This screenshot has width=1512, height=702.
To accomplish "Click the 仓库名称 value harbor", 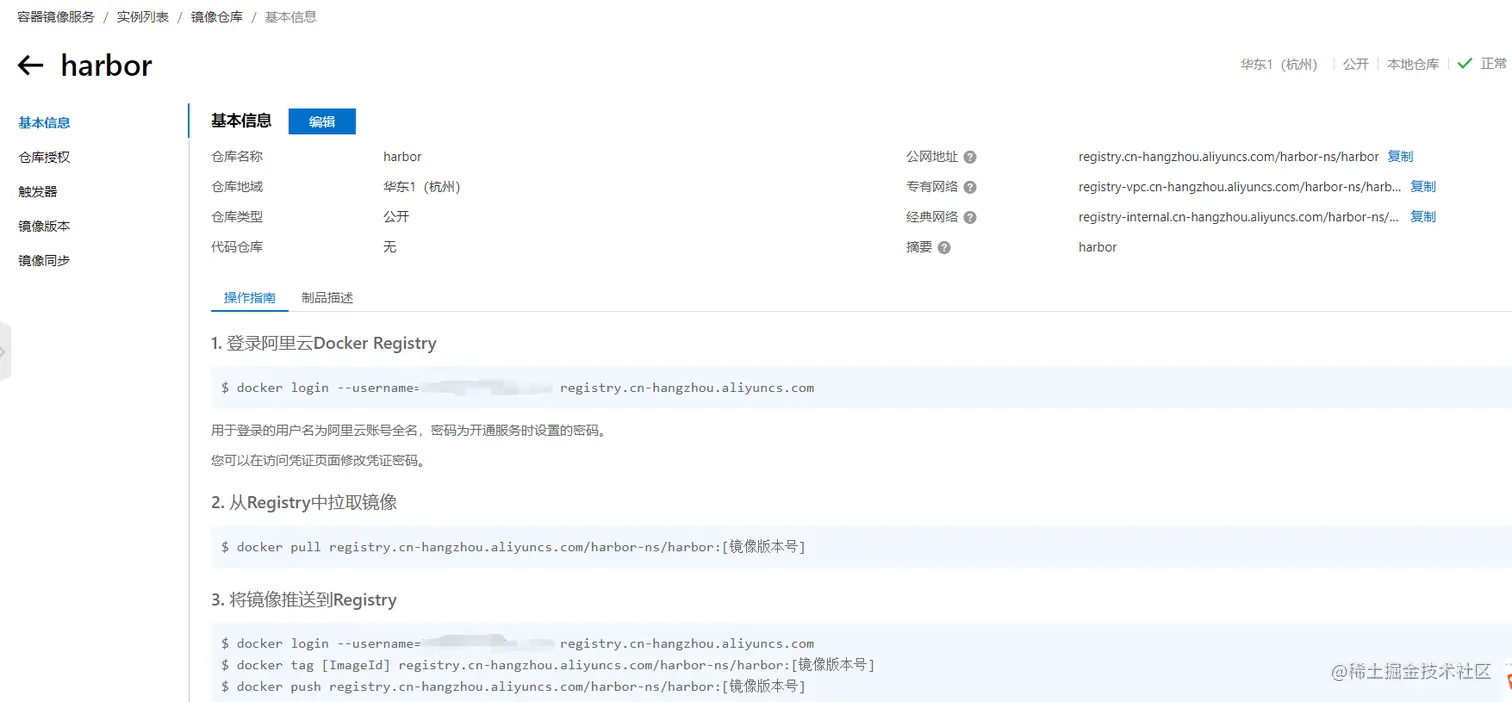I will pos(402,157).
